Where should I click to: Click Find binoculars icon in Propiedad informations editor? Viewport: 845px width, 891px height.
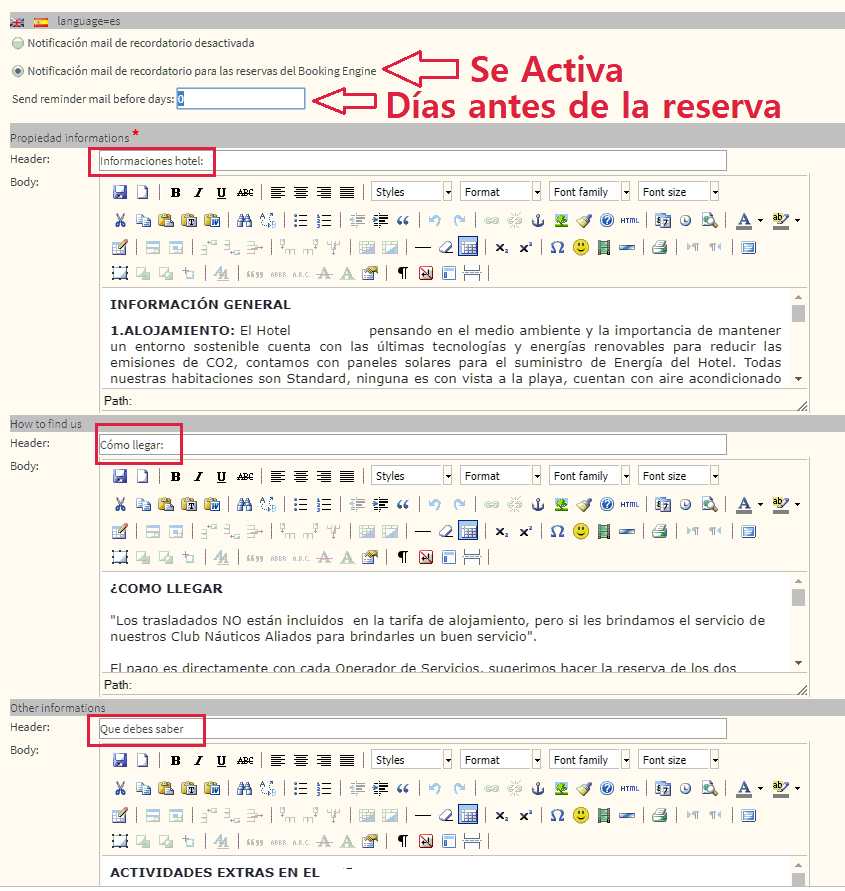point(245,221)
